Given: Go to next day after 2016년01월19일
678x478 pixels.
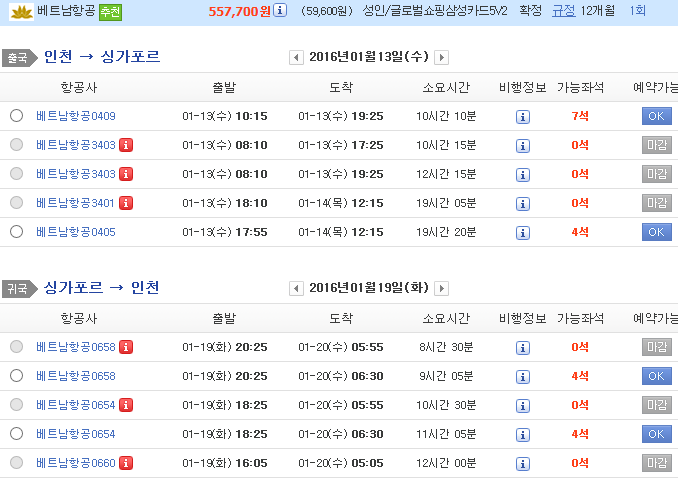Looking at the screenshot, I should [441, 289].
